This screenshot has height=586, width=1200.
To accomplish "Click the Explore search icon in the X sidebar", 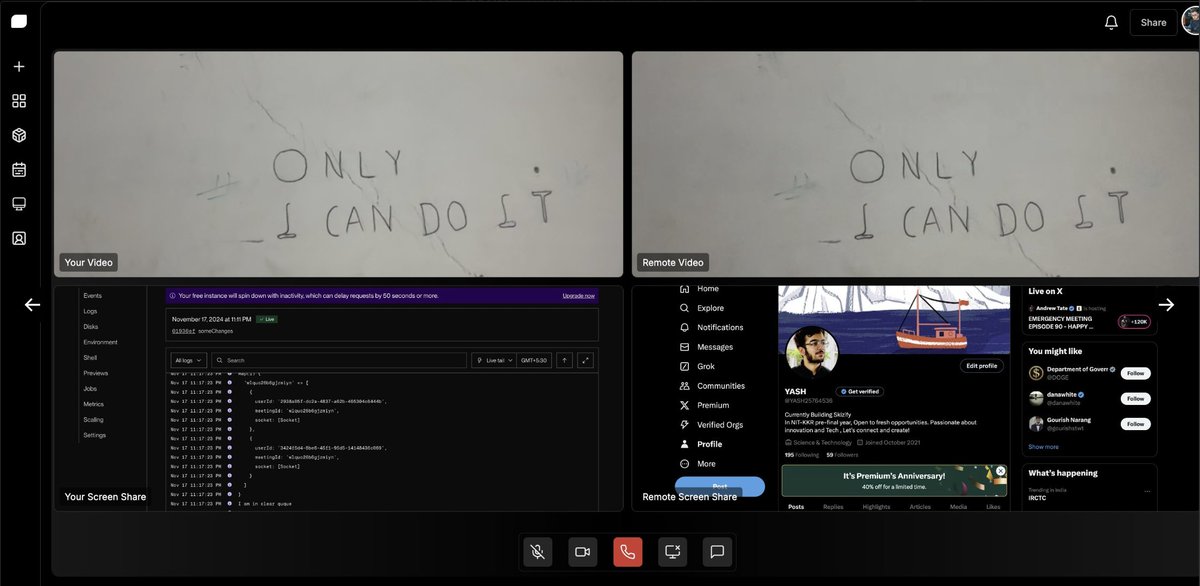I will click(684, 308).
